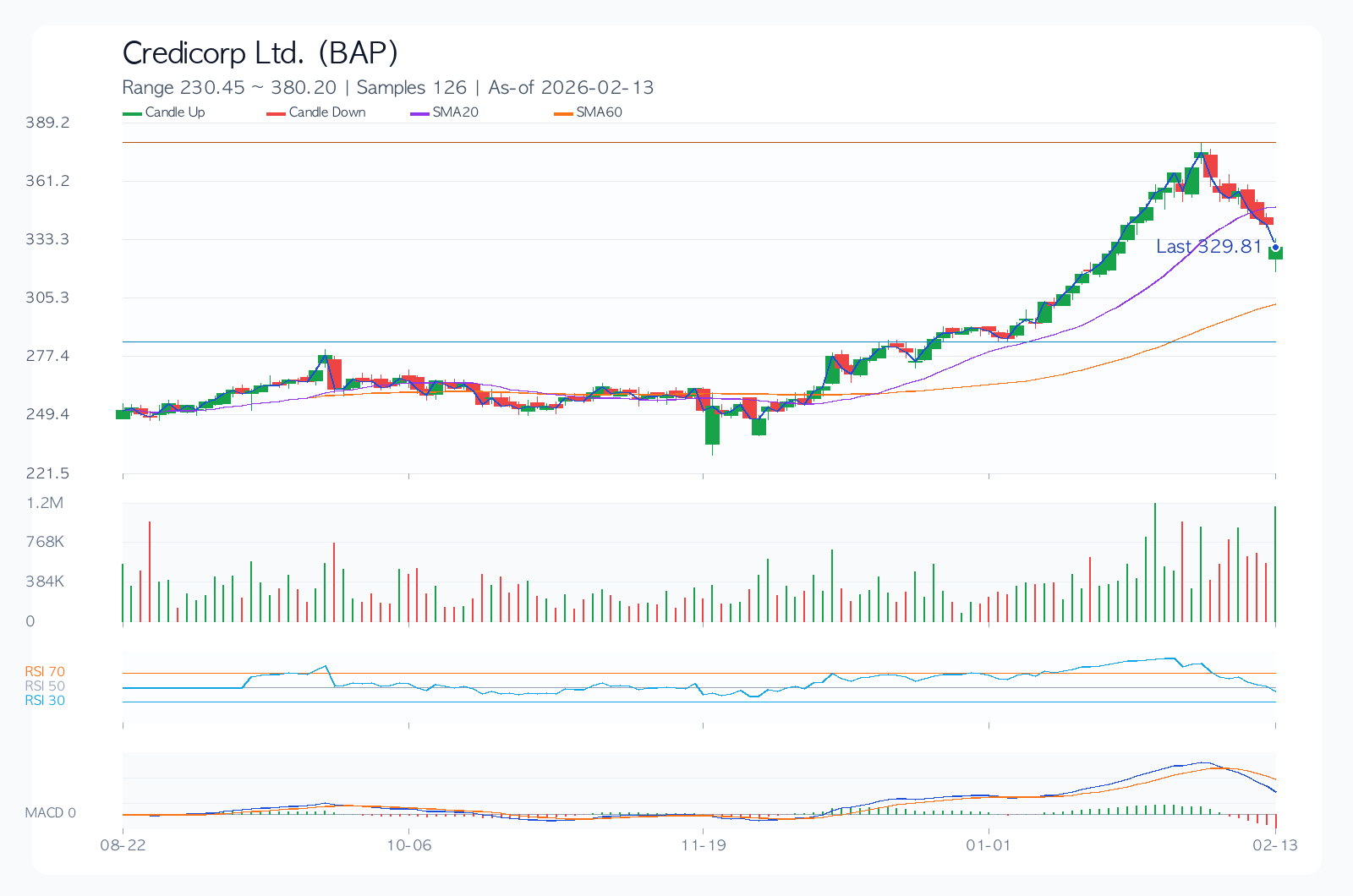
Task: Select the 11-19 date on the time axis
Action: [x=704, y=845]
